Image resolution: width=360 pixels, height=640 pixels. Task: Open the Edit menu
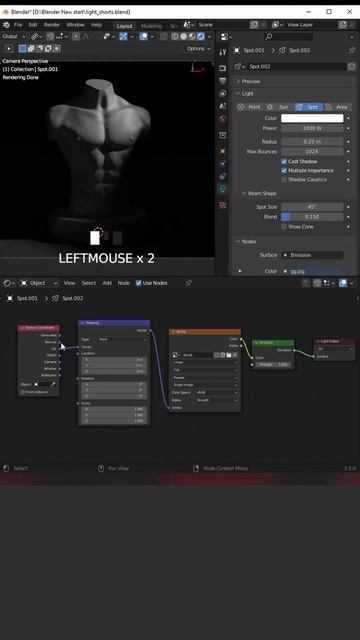coord(33,25)
